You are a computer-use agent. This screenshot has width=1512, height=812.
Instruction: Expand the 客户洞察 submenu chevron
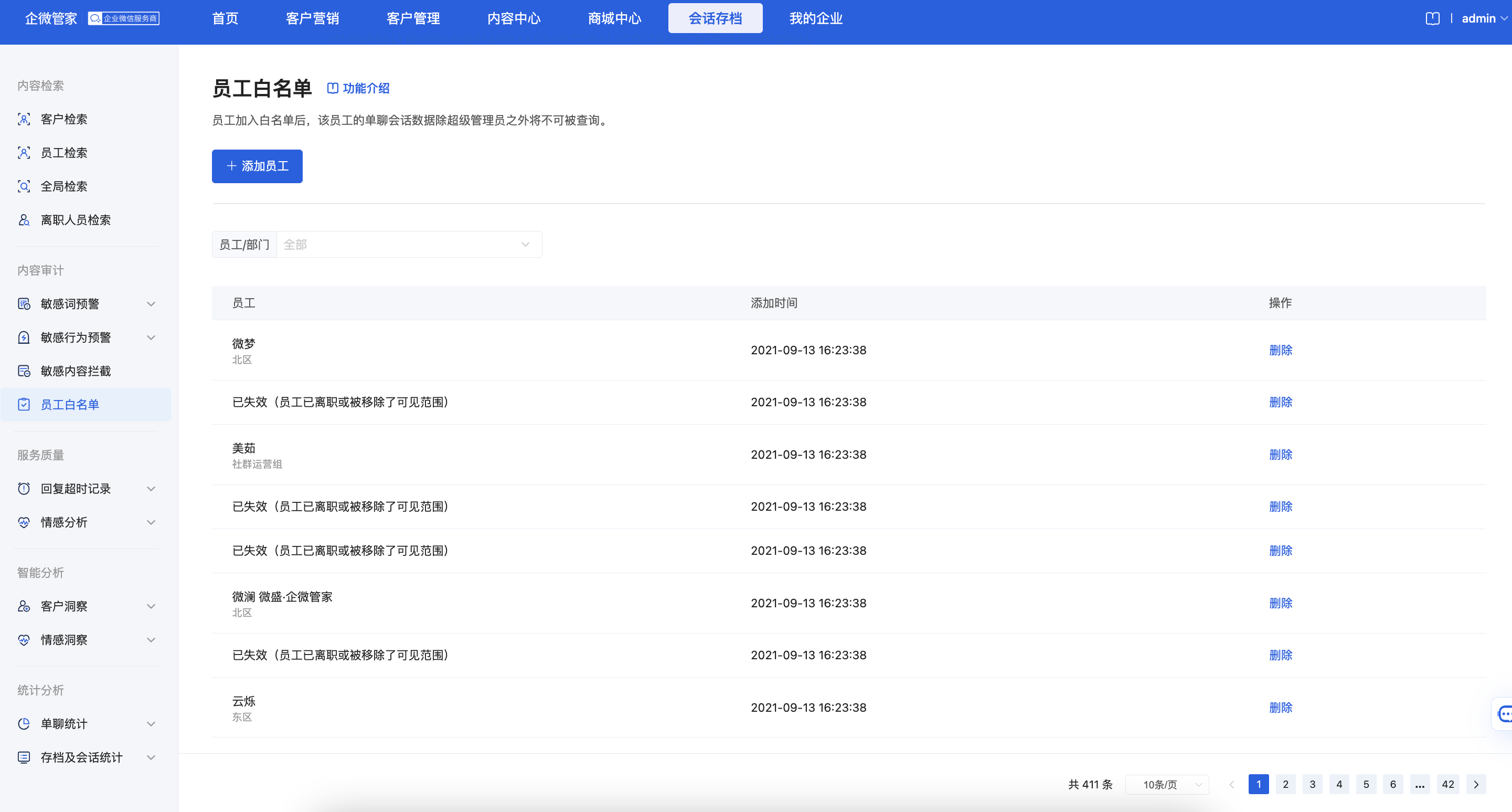pos(151,606)
